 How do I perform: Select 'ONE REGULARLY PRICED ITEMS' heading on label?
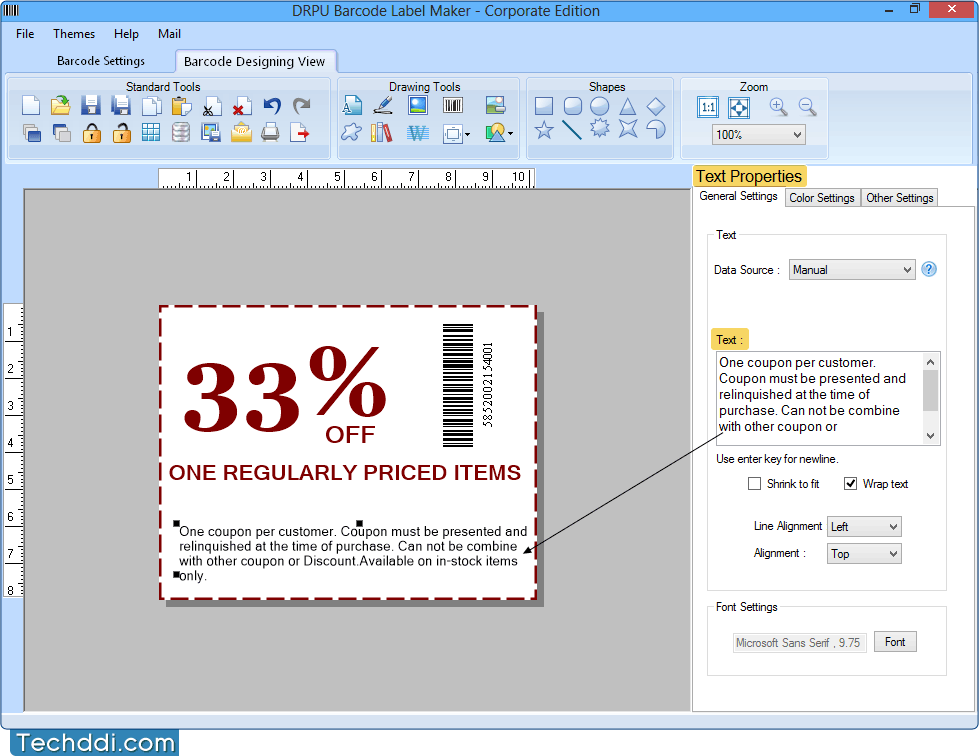click(x=345, y=473)
